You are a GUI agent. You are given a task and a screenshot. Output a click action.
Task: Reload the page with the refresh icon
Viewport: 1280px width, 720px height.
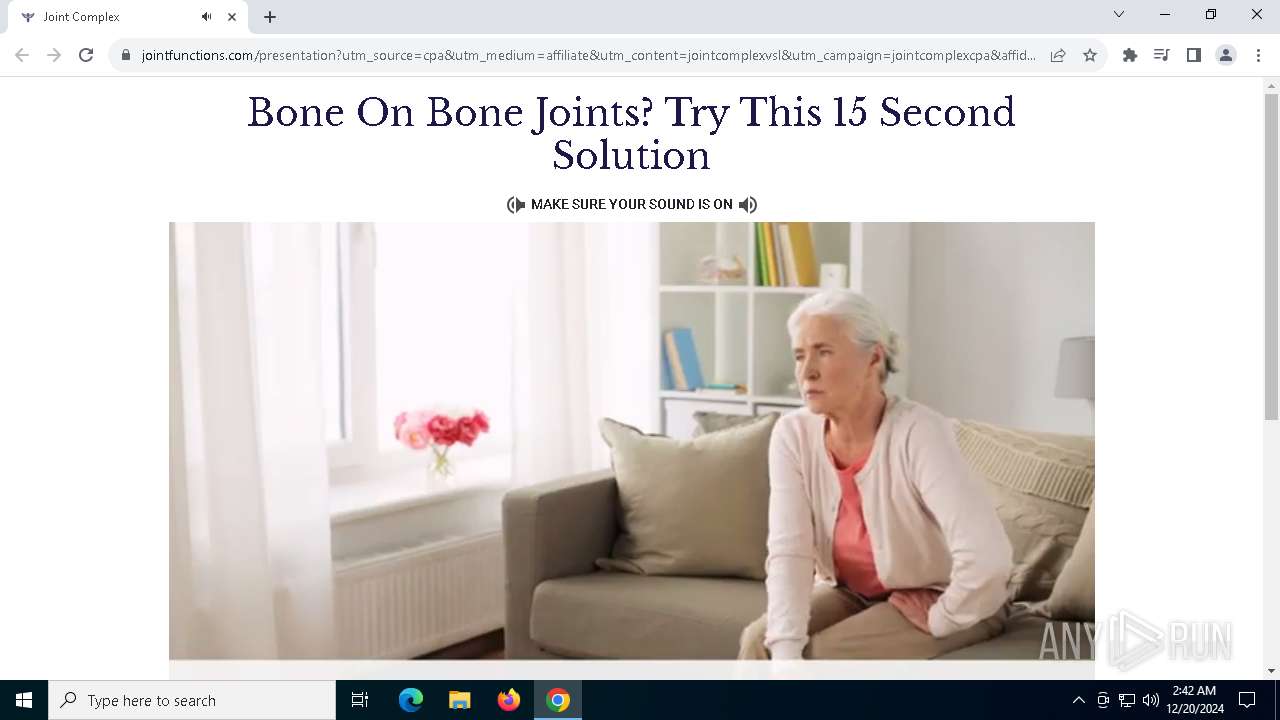[x=86, y=55]
